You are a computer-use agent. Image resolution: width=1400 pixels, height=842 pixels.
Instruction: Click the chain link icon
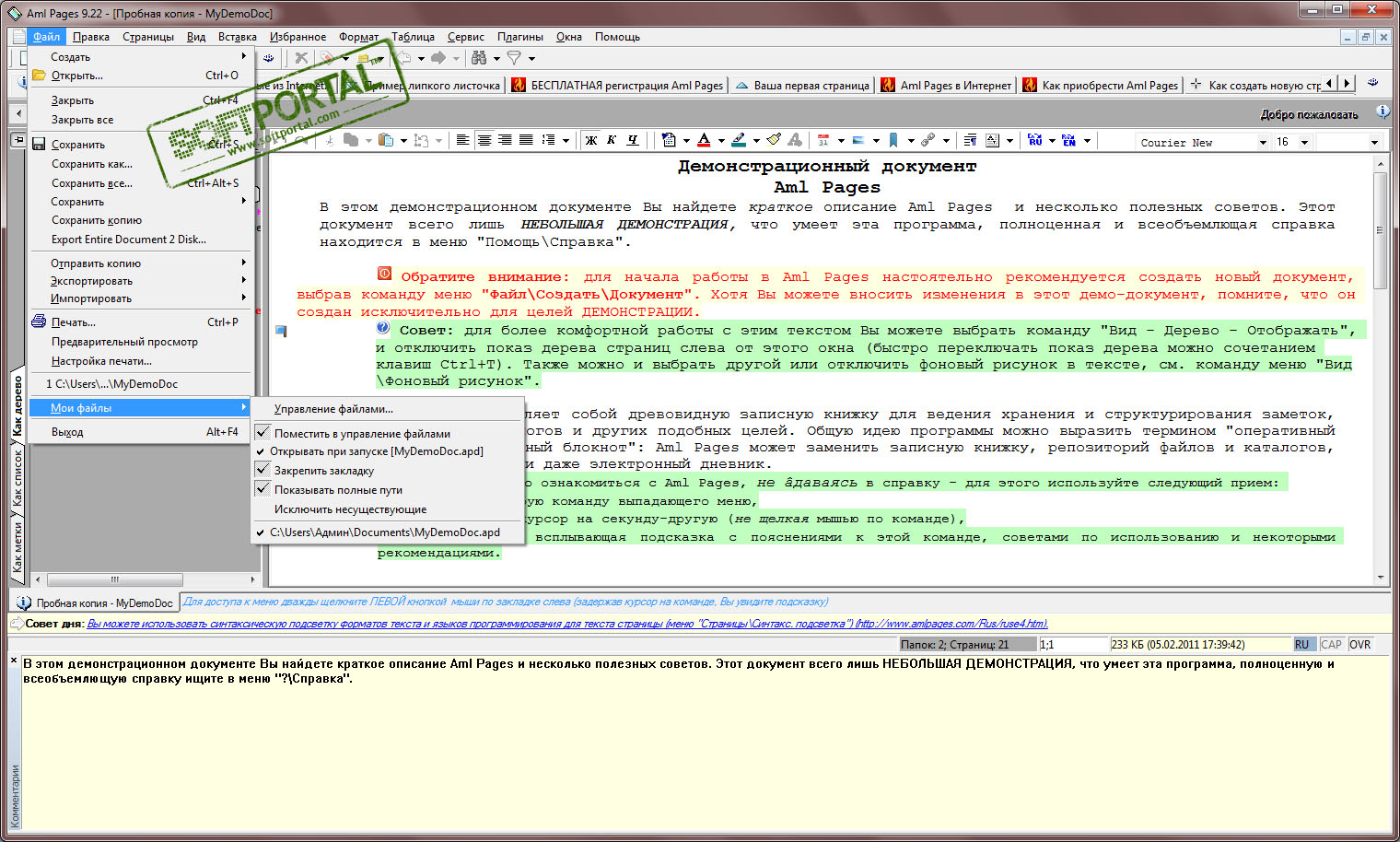(x=927, y=140)
